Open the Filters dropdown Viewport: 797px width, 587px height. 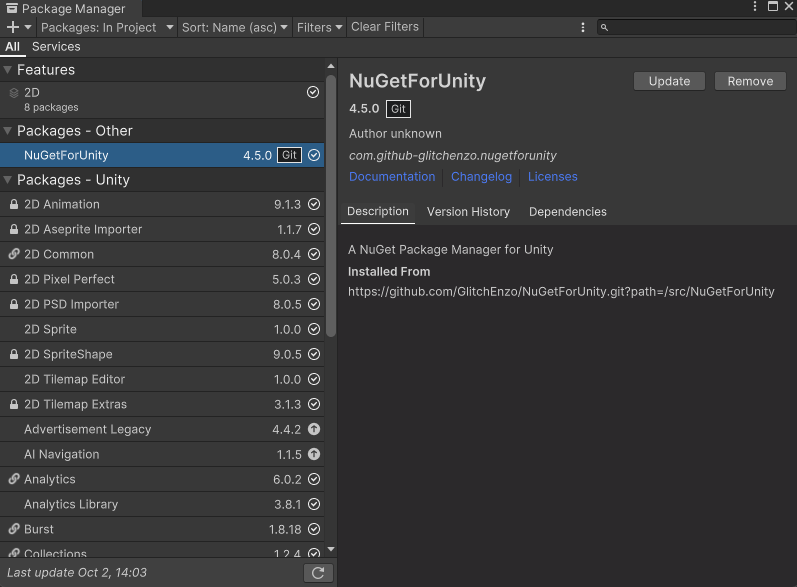tap(319, 27)
